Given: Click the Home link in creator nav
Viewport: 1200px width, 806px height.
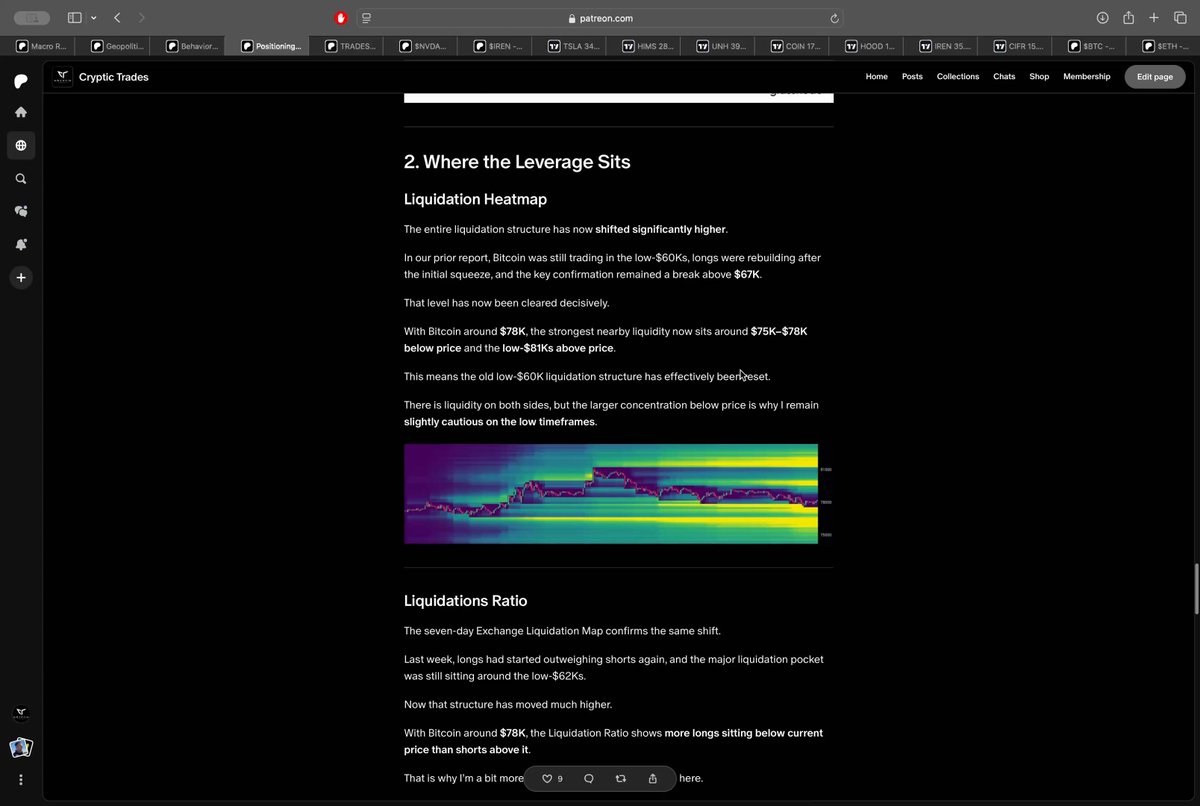Looking at the screenshot, I should (x=877, y=77).
